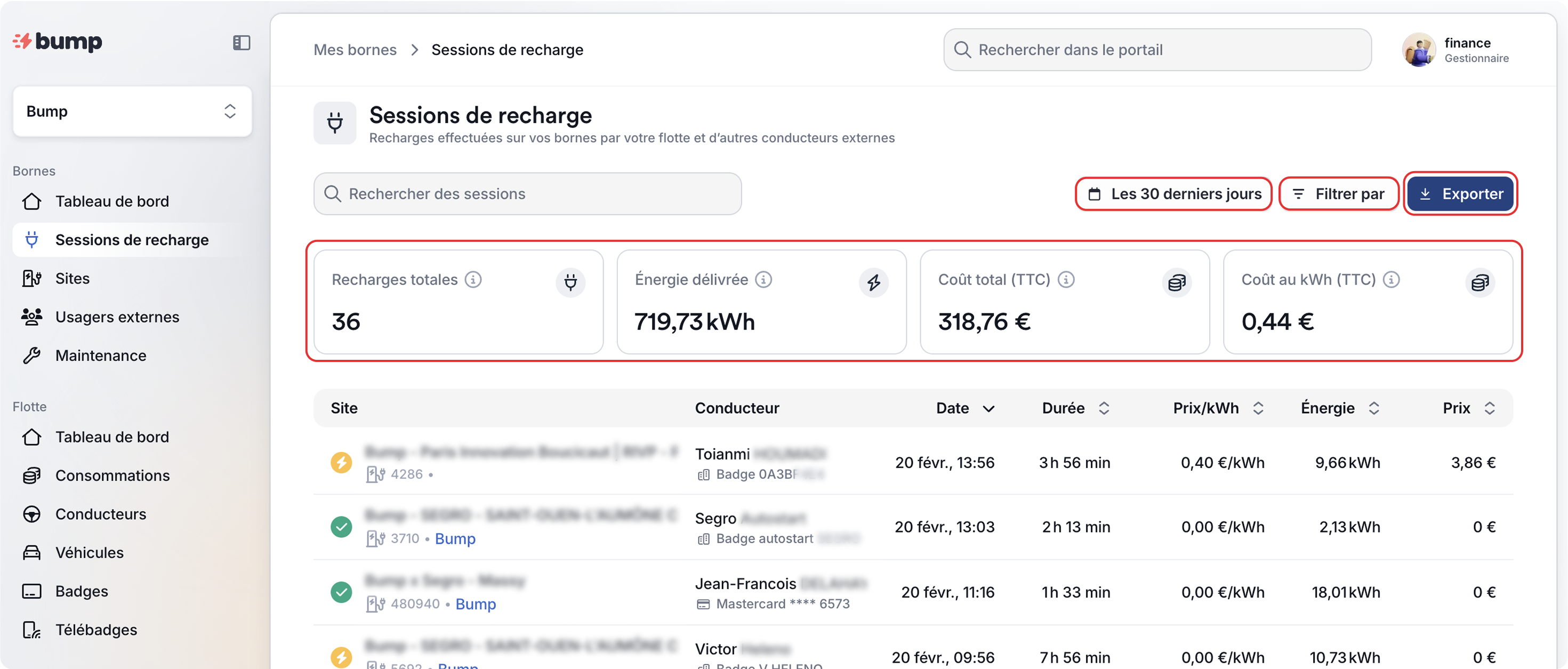Open the Bump organization selector
Image resolution: width=1568 pixels, height=669 pixels.
[x=132, y=111]
